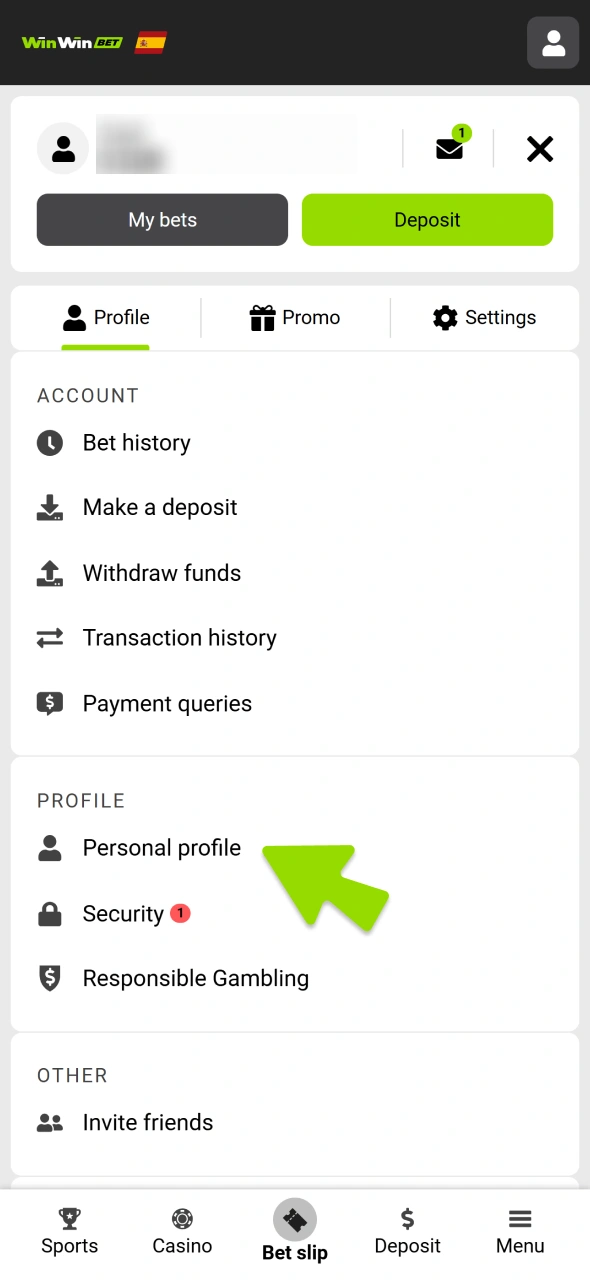Screen dimensions: 590x1280
Task: Open the Sports trophy icon
Action: [69, 1219]
